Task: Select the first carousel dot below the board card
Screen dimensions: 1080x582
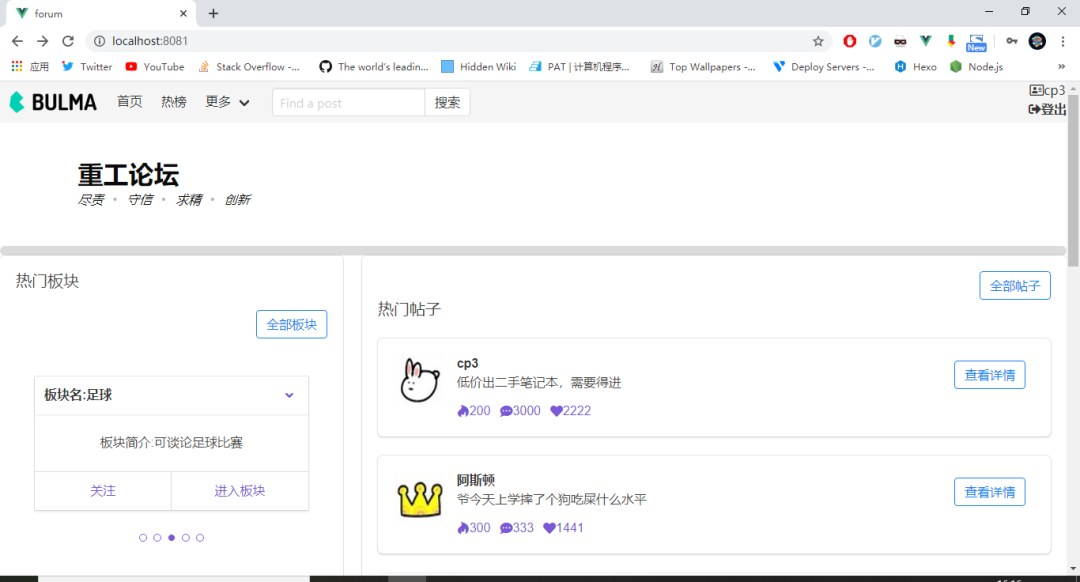Action: [142, 537]
